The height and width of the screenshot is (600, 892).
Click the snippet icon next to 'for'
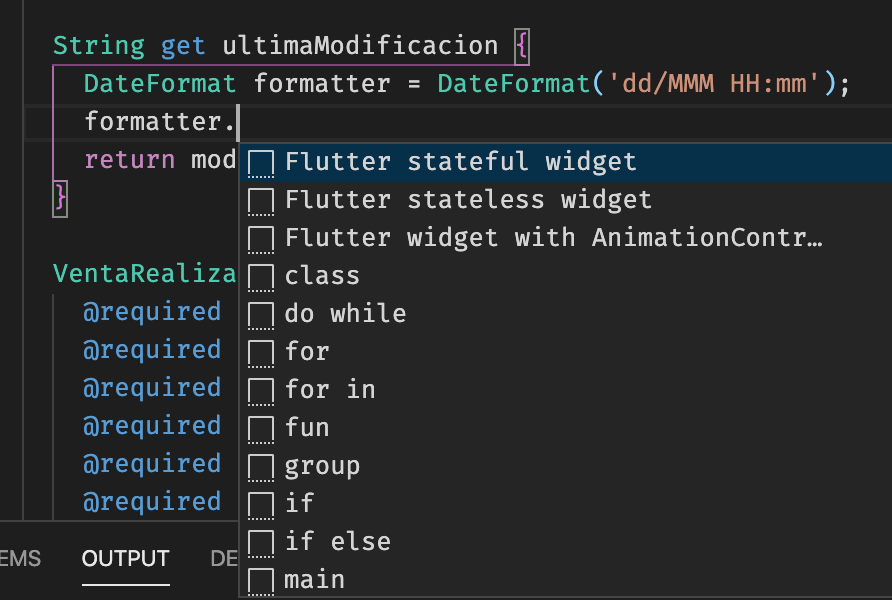coord(261,351)
